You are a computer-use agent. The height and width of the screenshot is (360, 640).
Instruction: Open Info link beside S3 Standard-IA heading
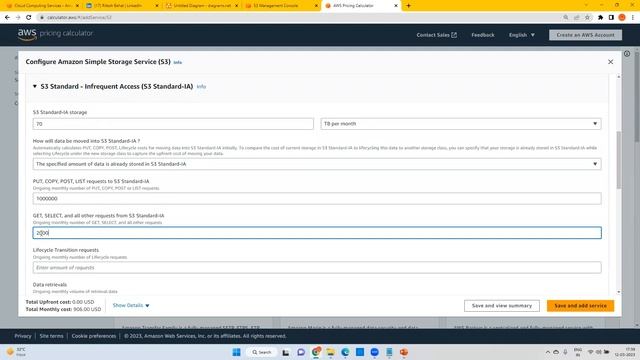coord(201,87)
